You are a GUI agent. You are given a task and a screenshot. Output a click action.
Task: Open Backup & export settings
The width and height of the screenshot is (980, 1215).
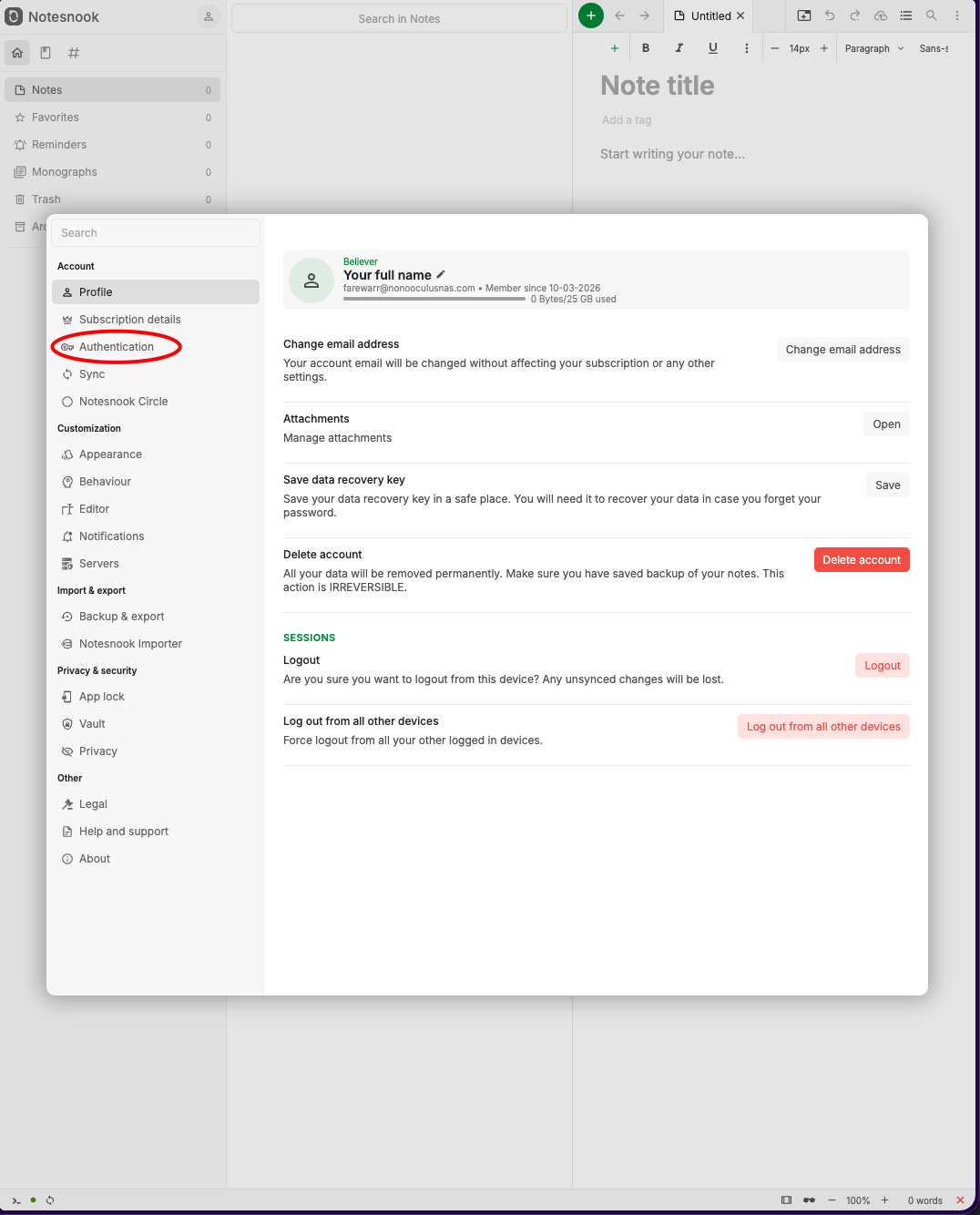click(x=156, y=617)
